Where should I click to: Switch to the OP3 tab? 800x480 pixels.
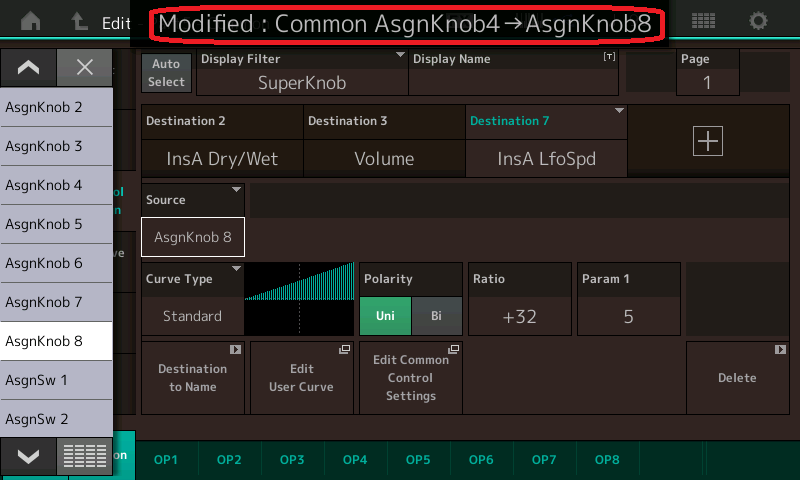point(292,460)
